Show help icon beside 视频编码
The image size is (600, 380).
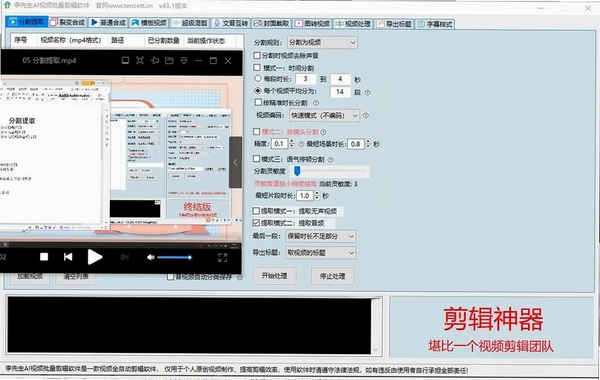(365, 115)
